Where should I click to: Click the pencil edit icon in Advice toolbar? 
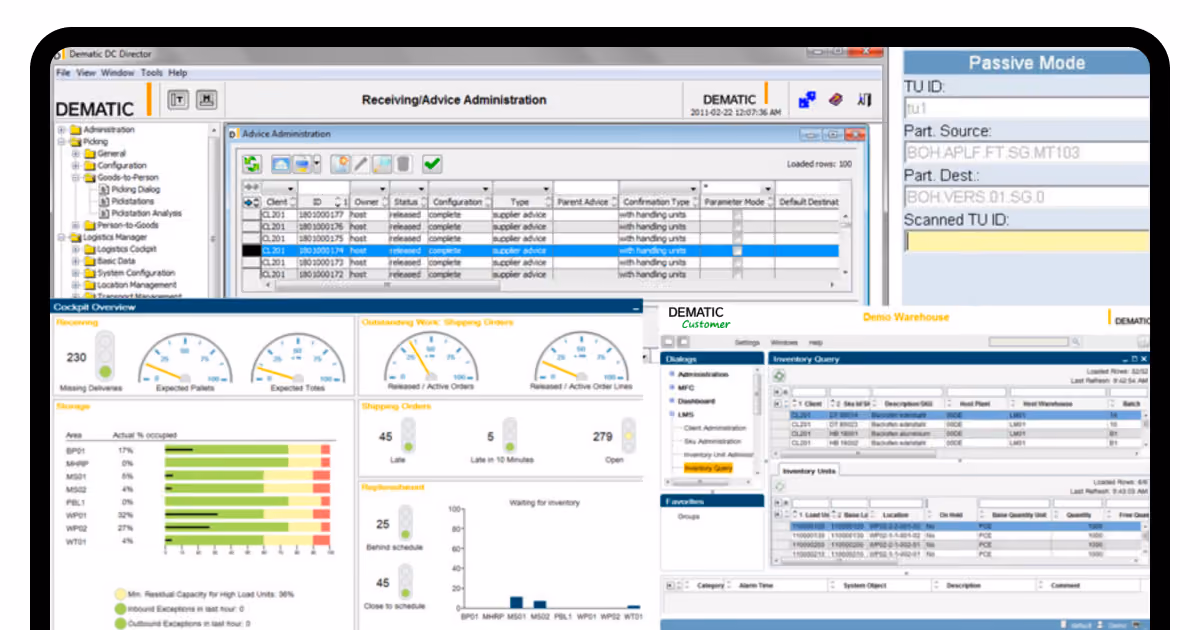click(x=362, y=164)
